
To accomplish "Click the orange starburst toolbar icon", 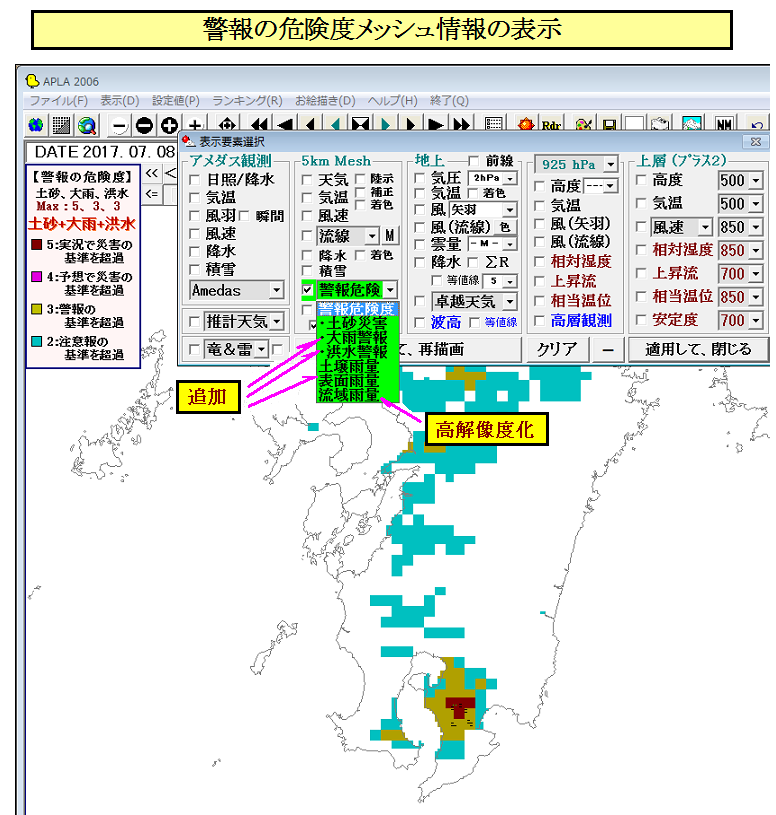I will tap(526, 125).
